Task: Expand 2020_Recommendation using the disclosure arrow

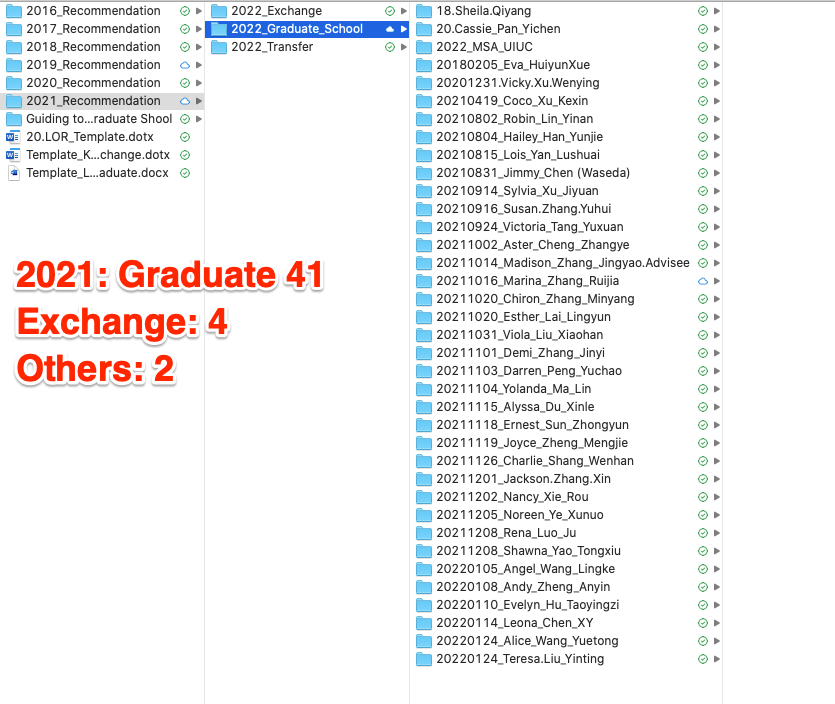Action: (x=199, y=83)
